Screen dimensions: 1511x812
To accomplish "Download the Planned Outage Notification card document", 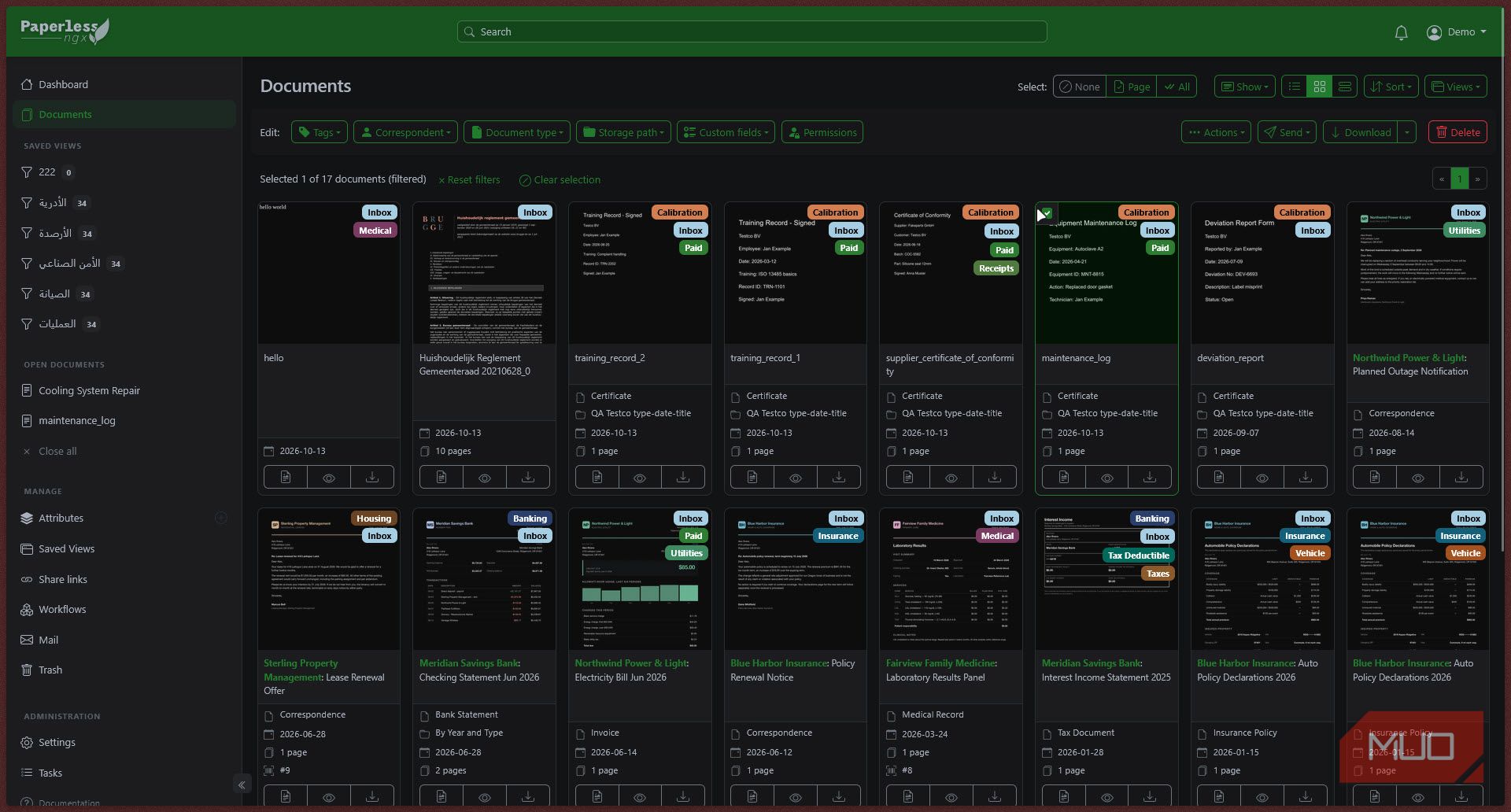I will 1461,478.
